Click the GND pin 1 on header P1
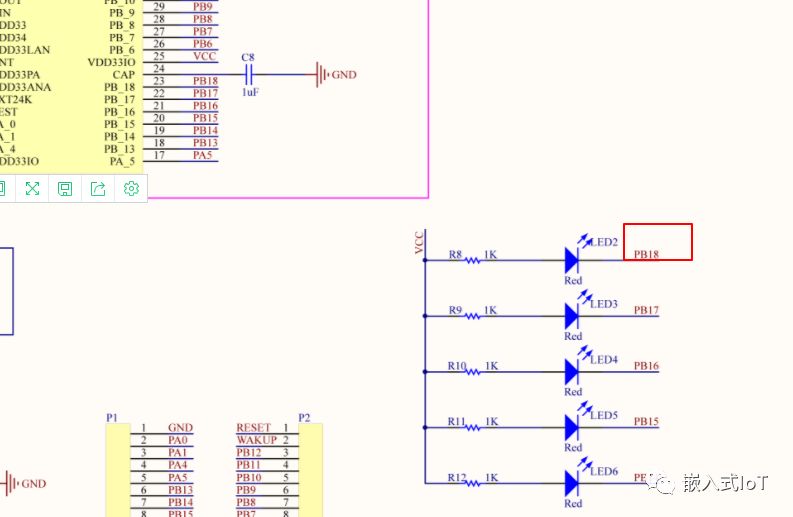 click(180, 428)
